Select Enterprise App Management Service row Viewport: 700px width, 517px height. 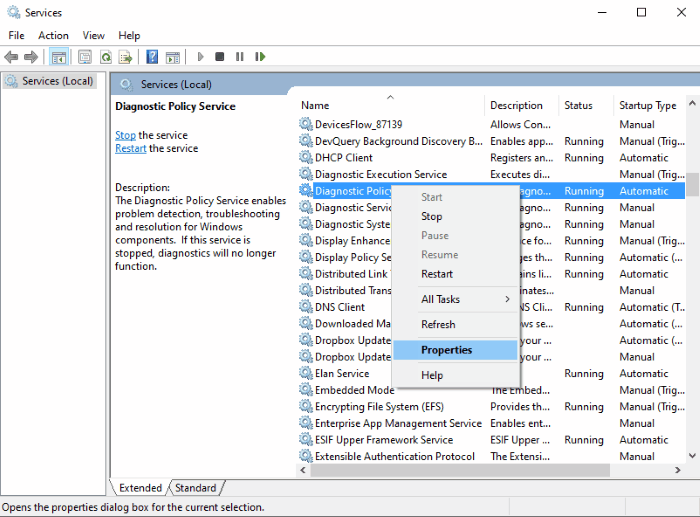tap(492, 423)
